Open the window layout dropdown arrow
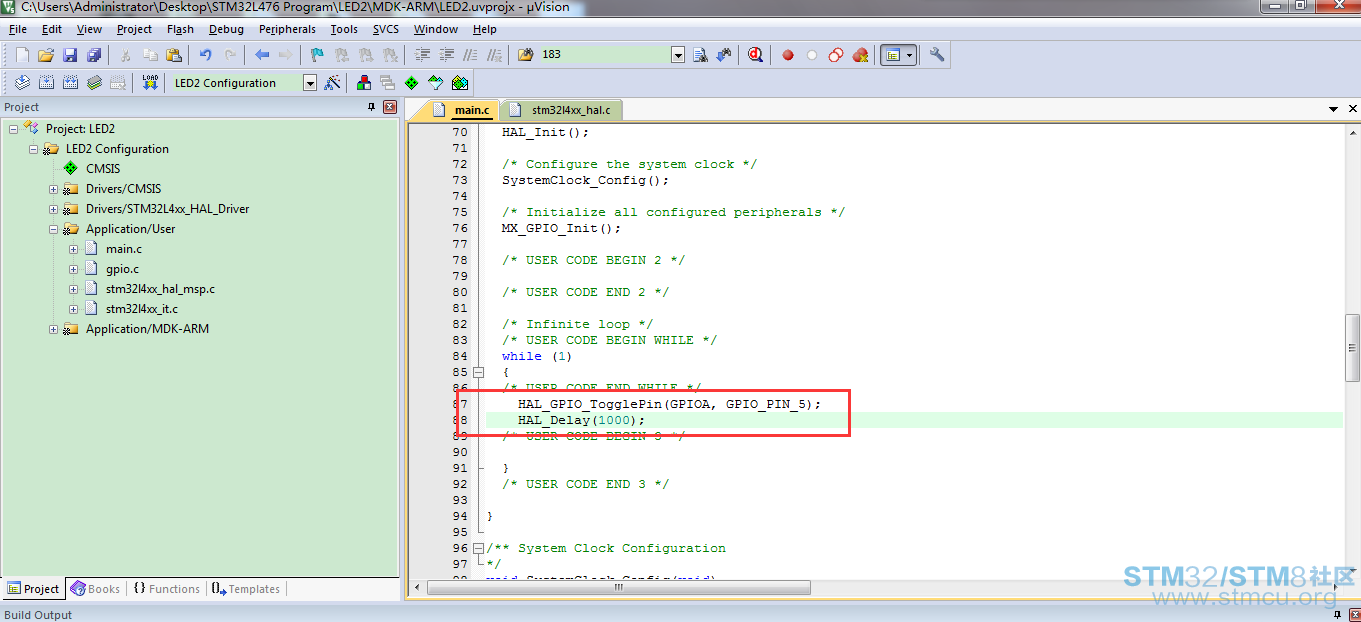The width and height of the screenshot is (1361, 622). tap(910, 55)
